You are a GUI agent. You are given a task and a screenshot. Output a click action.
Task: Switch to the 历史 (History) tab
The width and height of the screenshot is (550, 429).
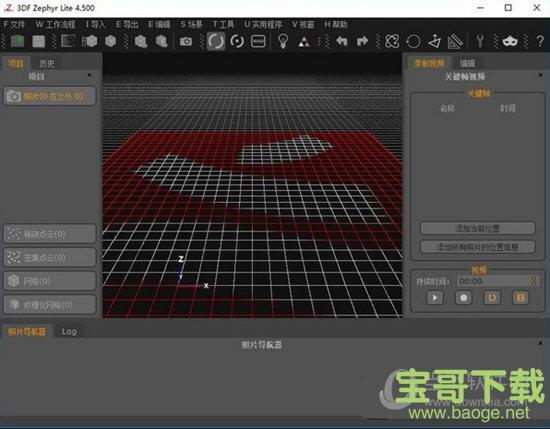[x=46, y=63]
